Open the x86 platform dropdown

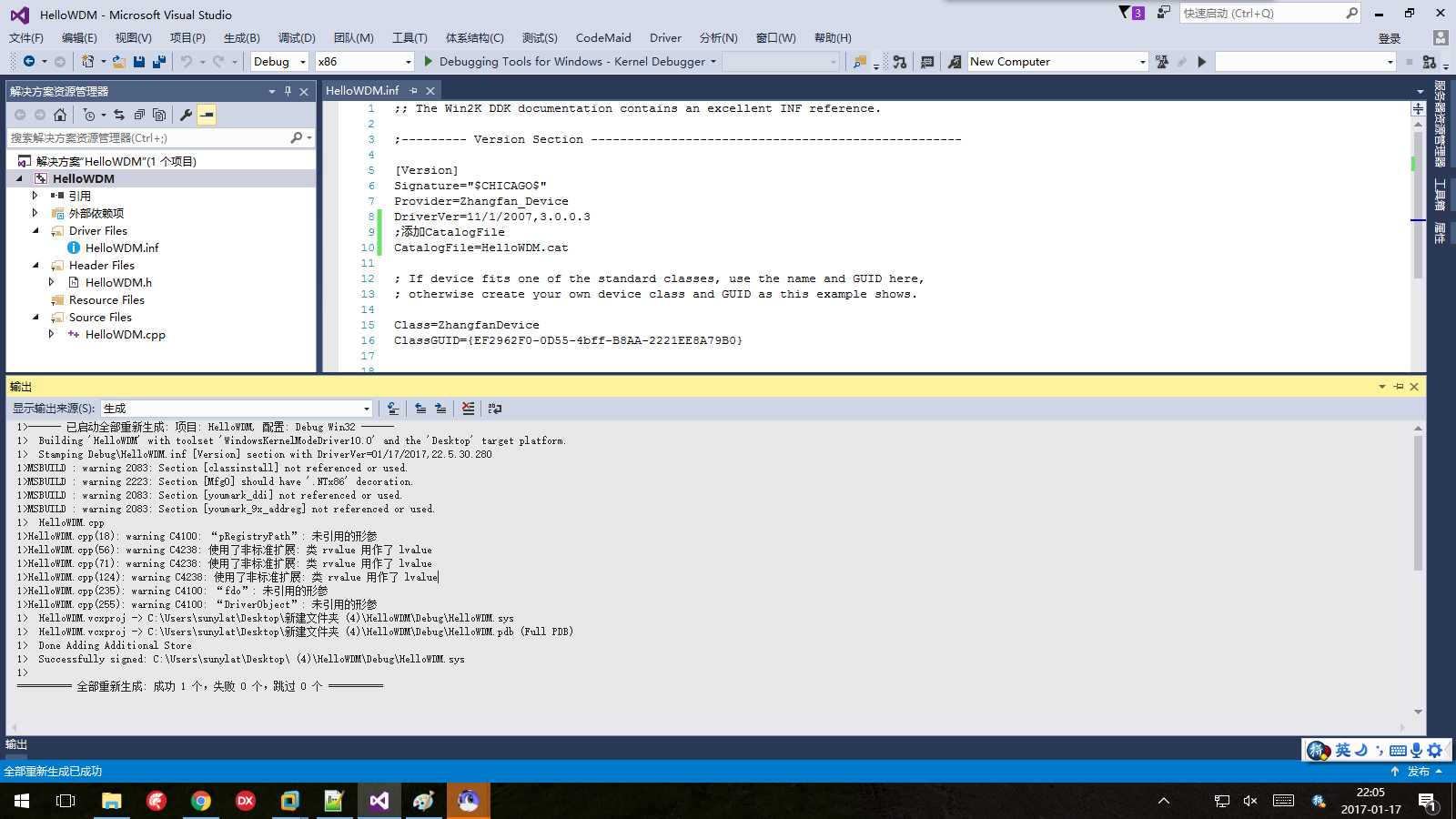[365, 61]
